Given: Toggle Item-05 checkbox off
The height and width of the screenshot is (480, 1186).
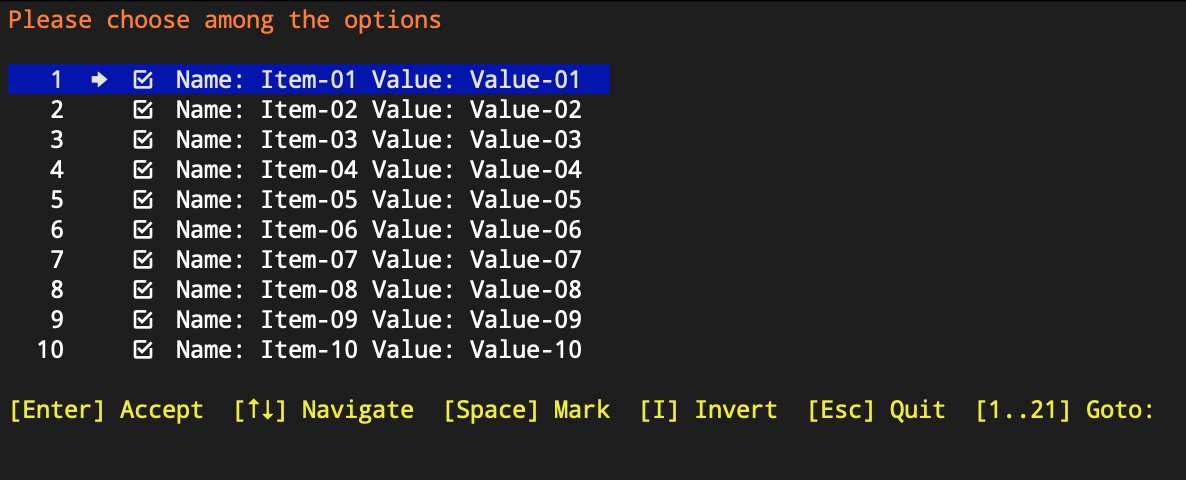Looking at the screenshot, I should click(x=143, y=200).
